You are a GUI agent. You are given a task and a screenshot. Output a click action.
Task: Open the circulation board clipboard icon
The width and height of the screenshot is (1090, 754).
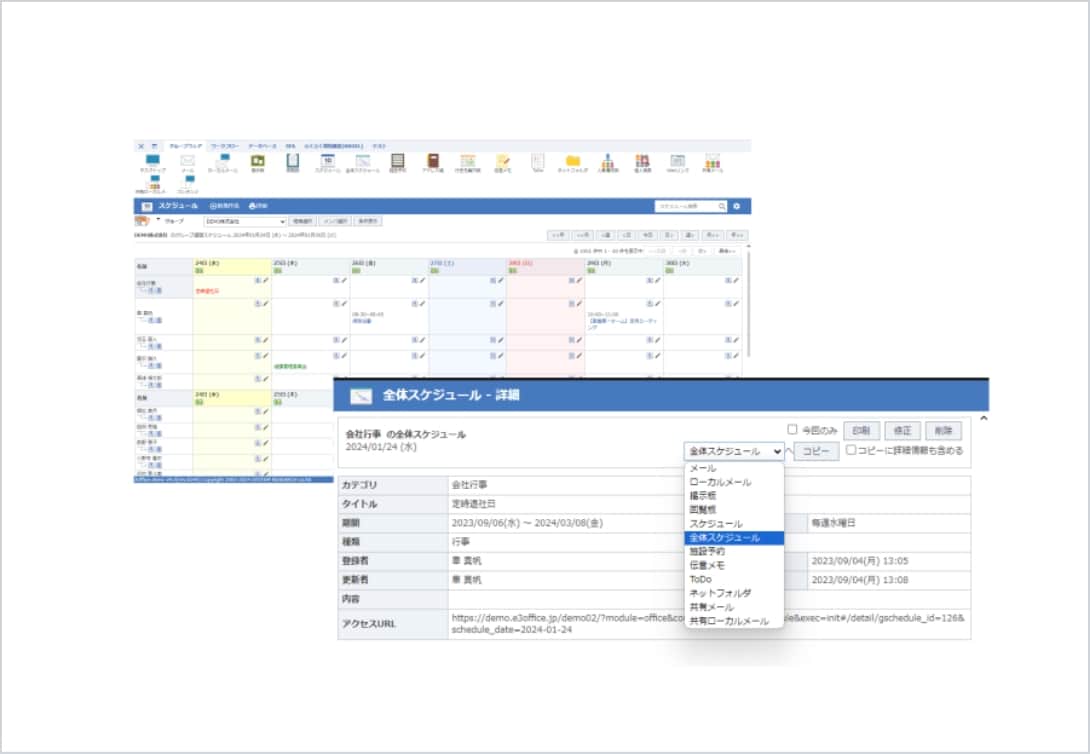[x=293, y=161]
